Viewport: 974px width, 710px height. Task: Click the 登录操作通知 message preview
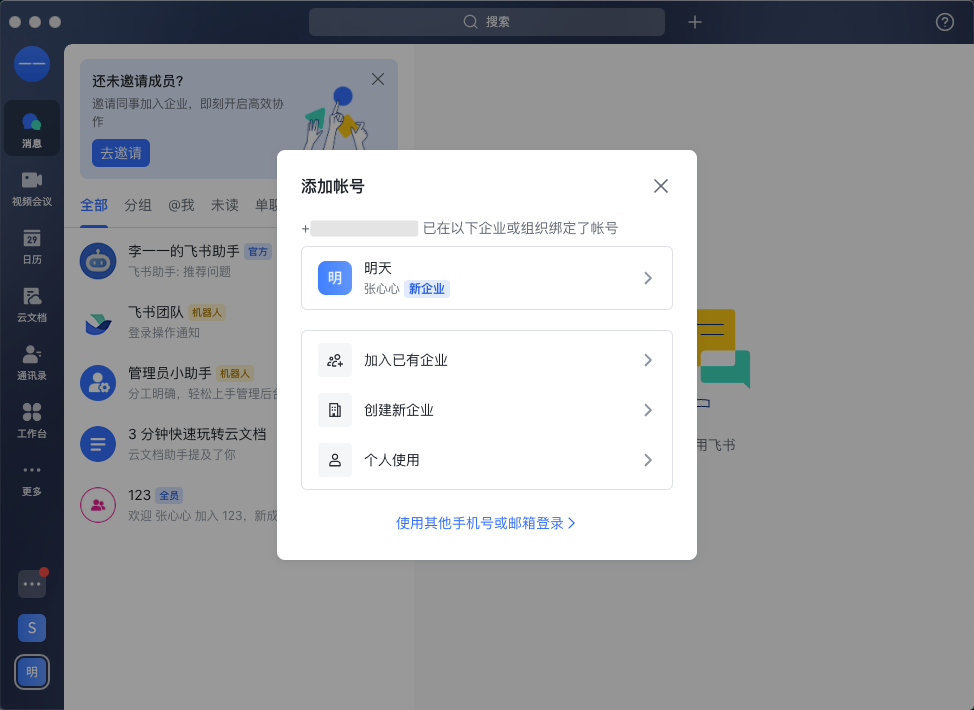164,332
